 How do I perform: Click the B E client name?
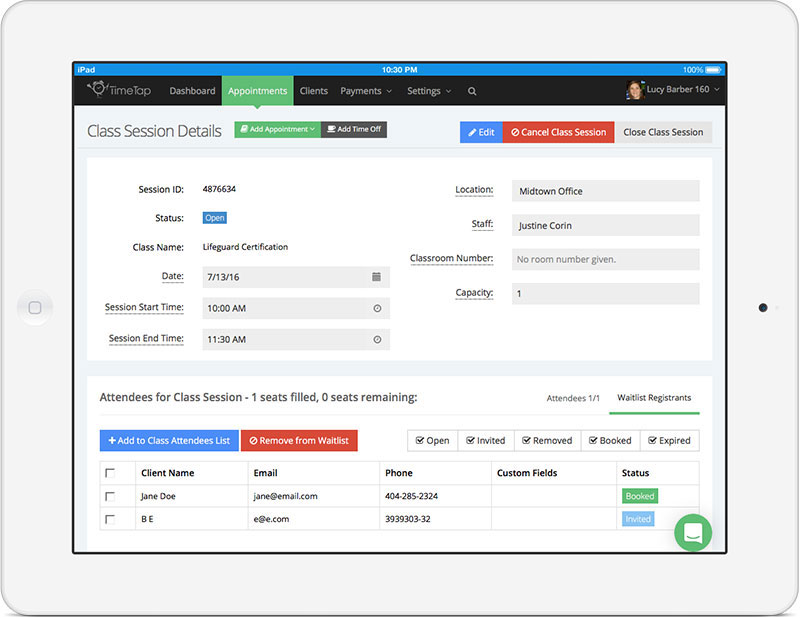tap(147, 519)
